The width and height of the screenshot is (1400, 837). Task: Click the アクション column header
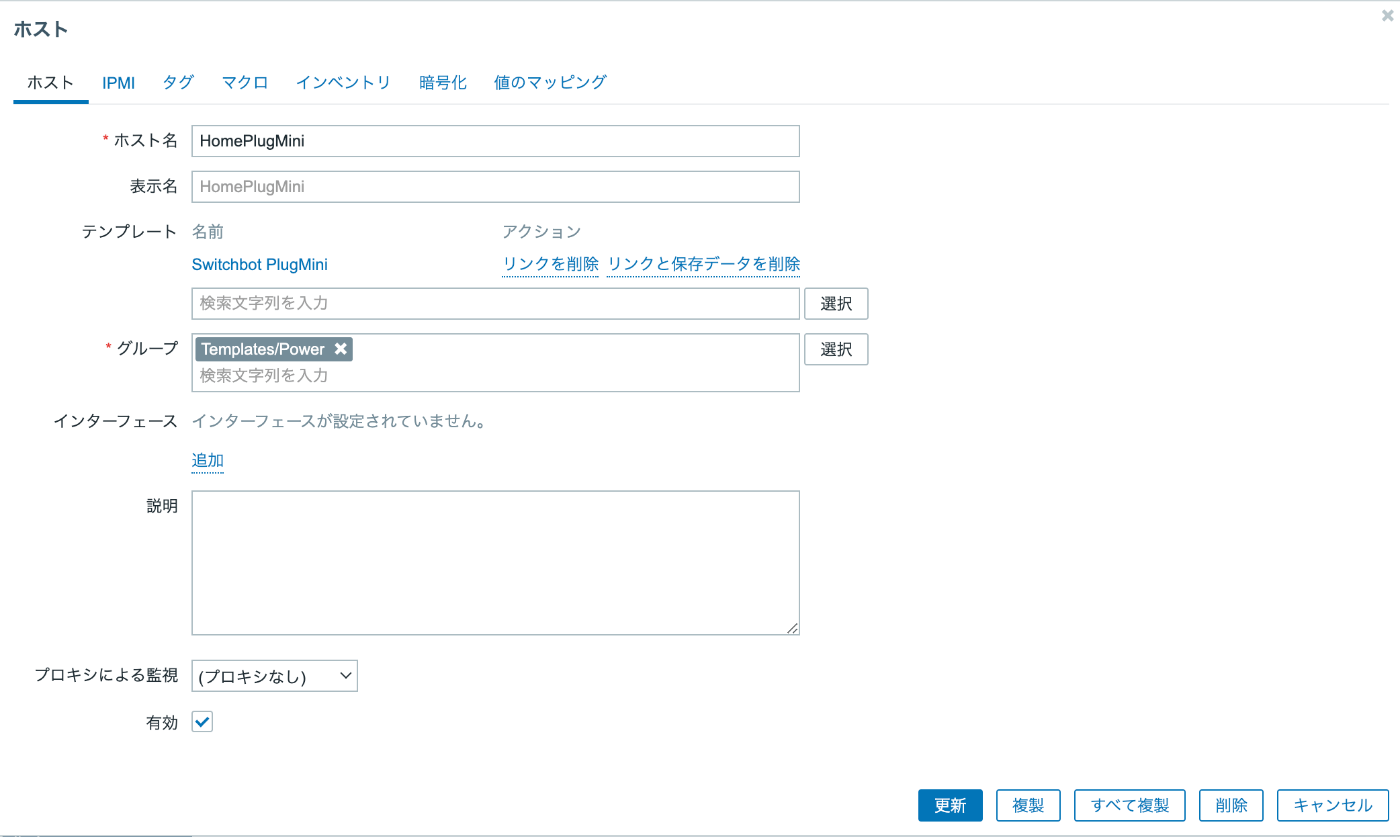click(x=541, y=231)
